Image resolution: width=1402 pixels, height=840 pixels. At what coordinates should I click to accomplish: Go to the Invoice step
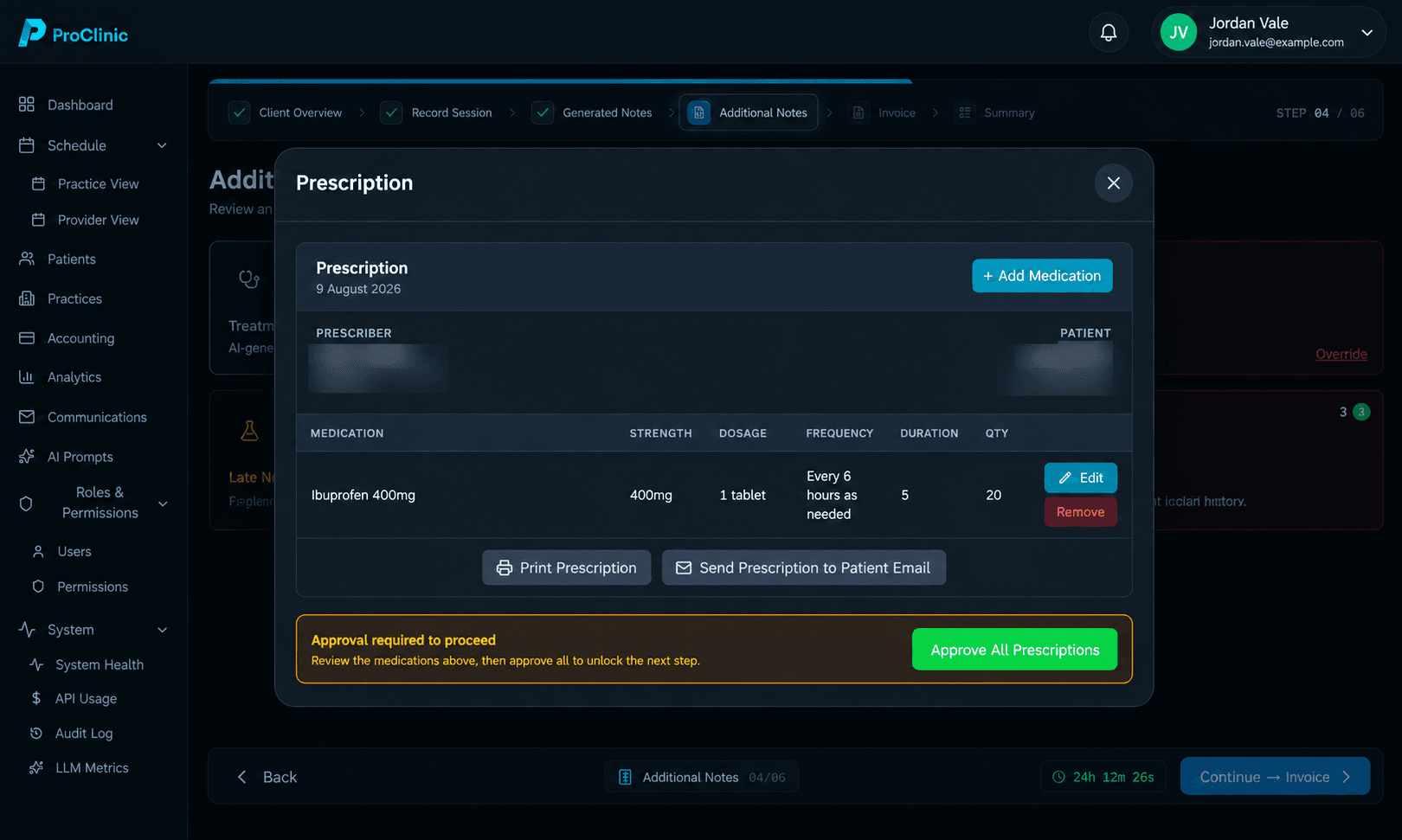tap(883, 112)
